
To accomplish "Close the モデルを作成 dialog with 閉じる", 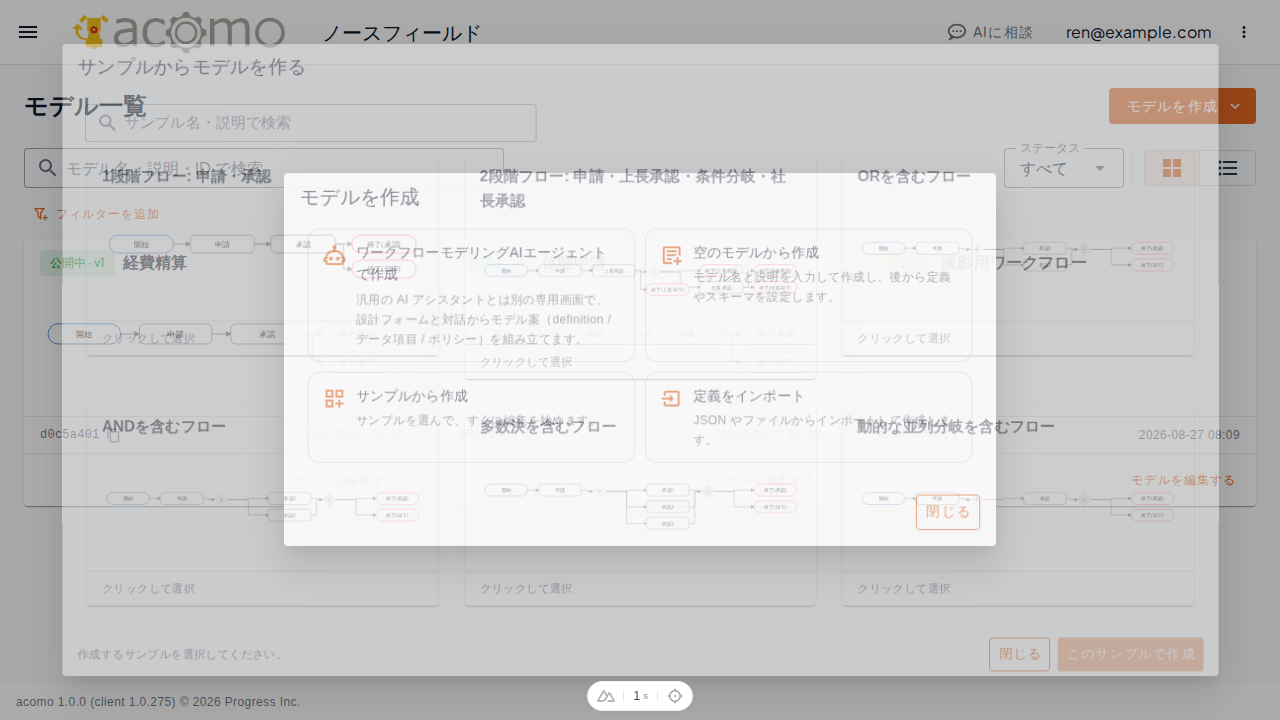I will pyautogui.click(x=948, y=512).
